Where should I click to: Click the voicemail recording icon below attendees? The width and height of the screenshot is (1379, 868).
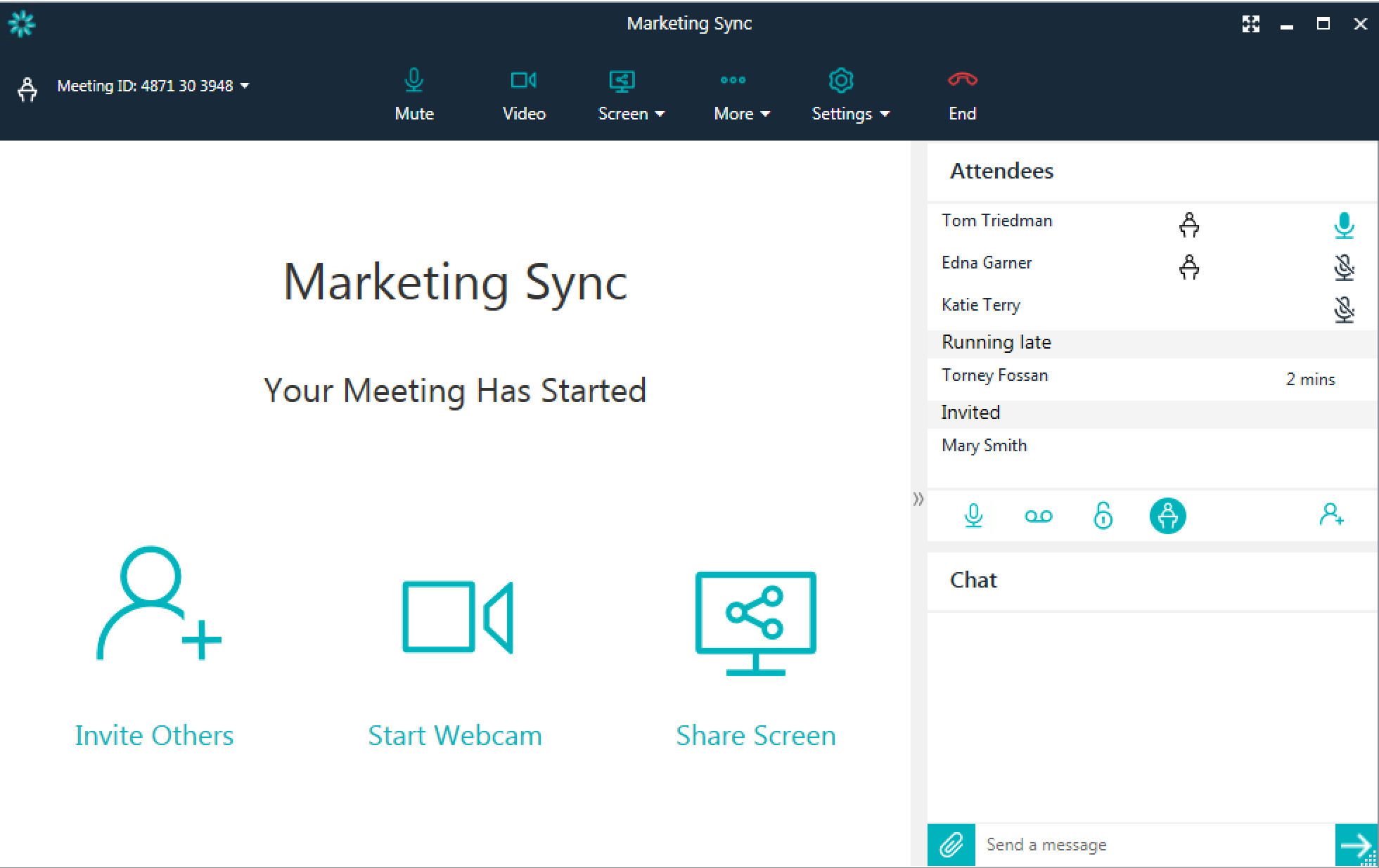[x=1038, y=517]
